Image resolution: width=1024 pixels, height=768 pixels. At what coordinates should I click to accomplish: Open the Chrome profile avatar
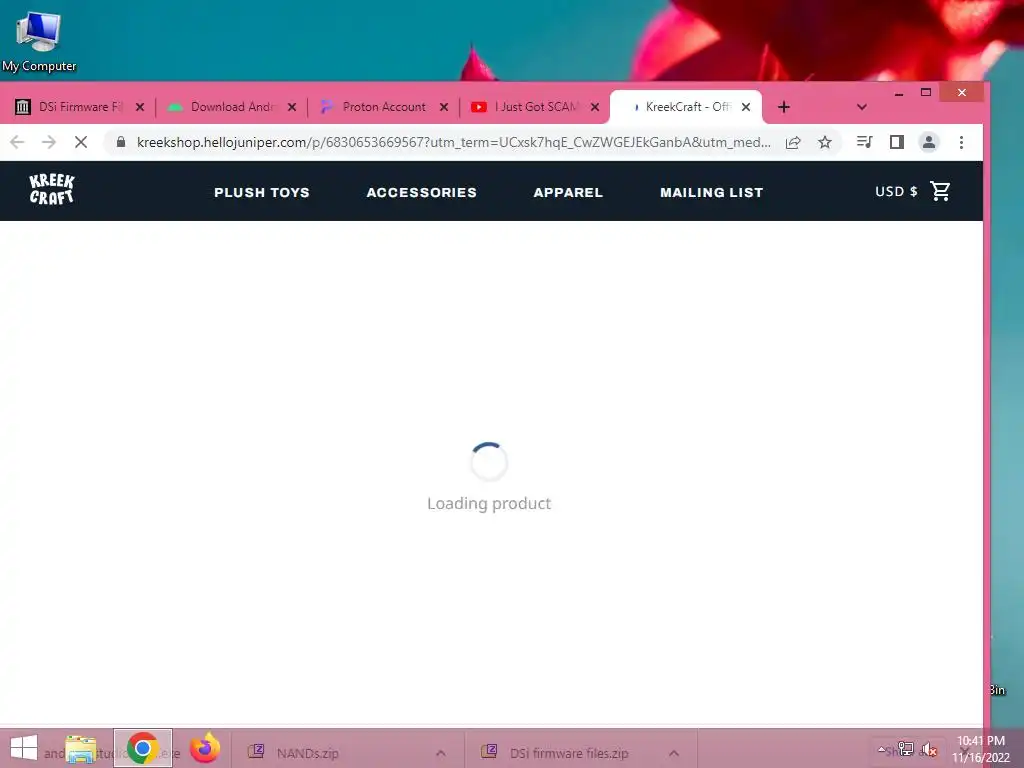click(x=929, y=142)
